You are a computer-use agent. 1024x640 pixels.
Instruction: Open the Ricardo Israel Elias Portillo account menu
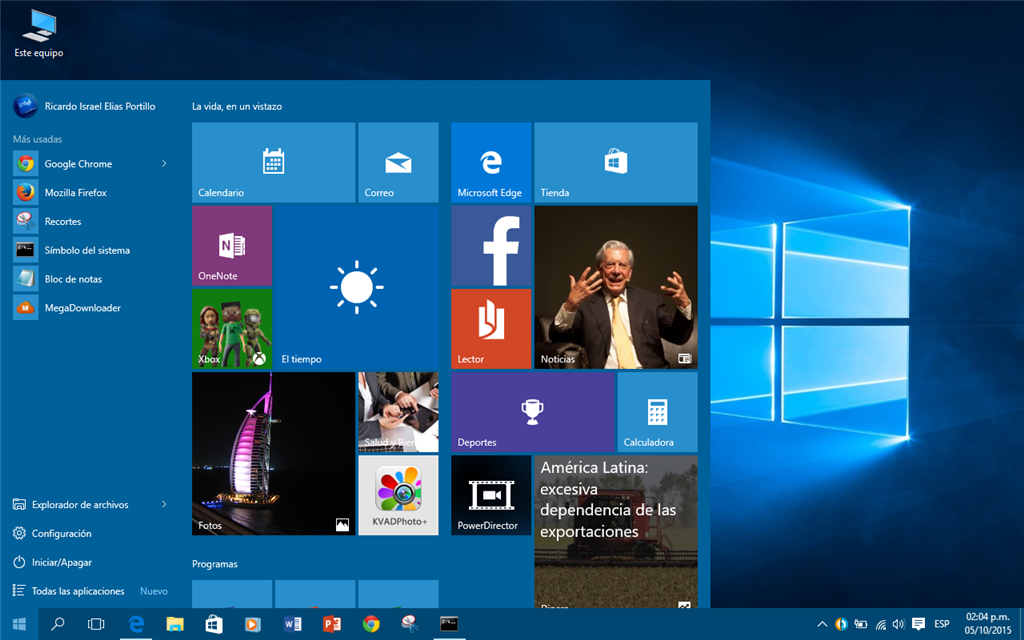tap(84, 106)
